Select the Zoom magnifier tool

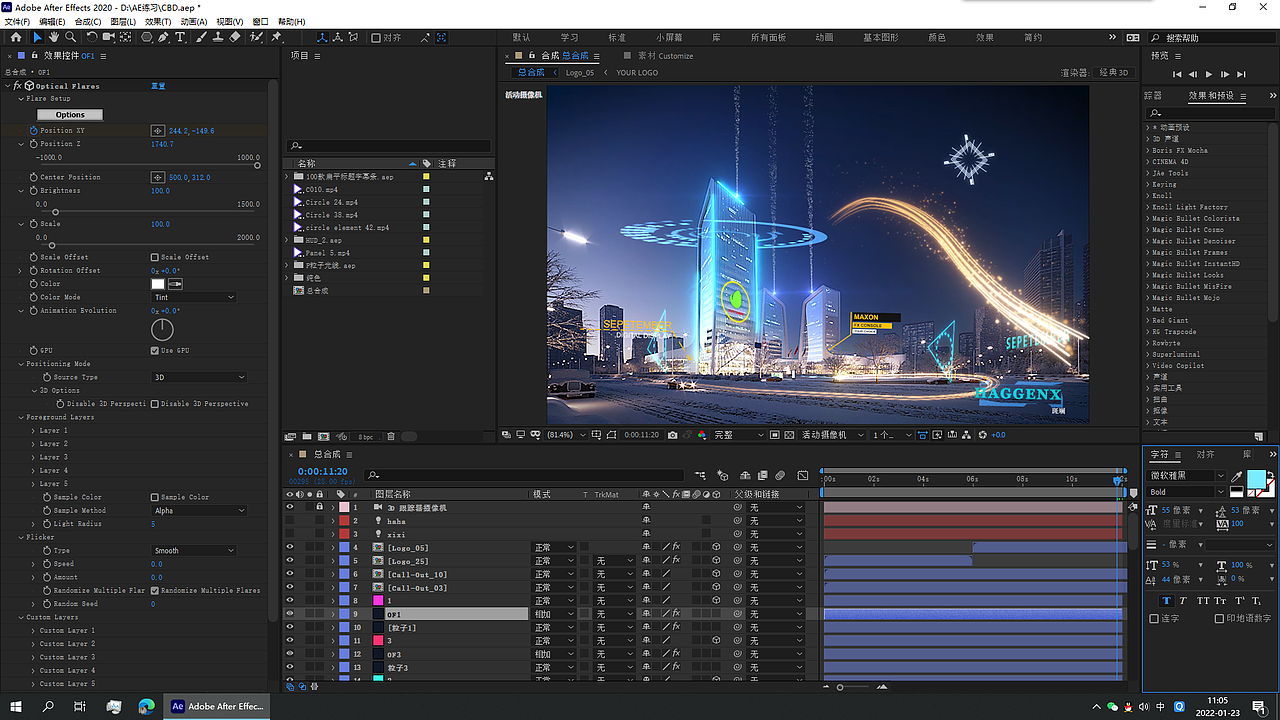click(x=70, y=37)
